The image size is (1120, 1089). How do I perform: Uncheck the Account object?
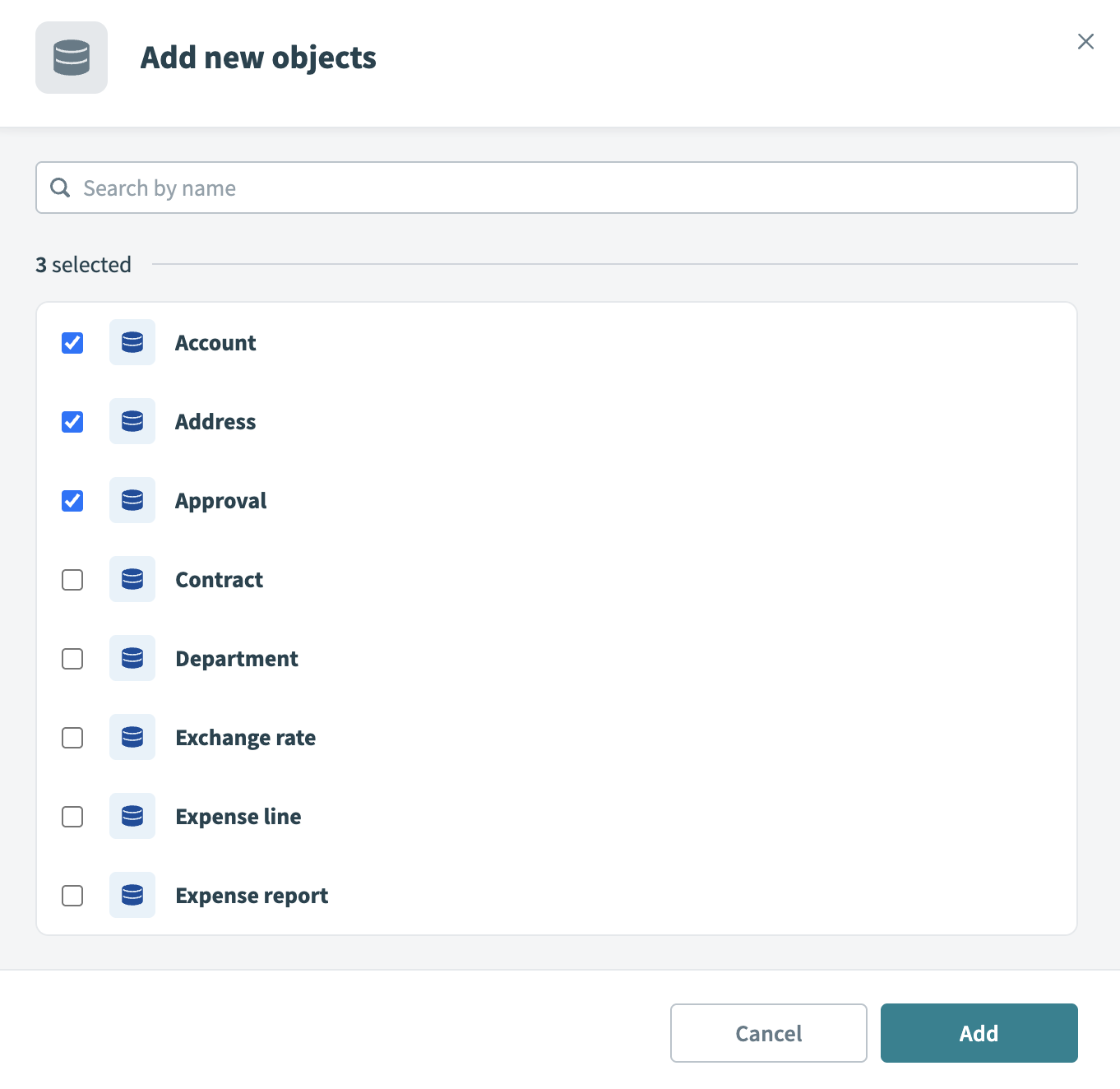pyautogui.click(x=72, y=343)
